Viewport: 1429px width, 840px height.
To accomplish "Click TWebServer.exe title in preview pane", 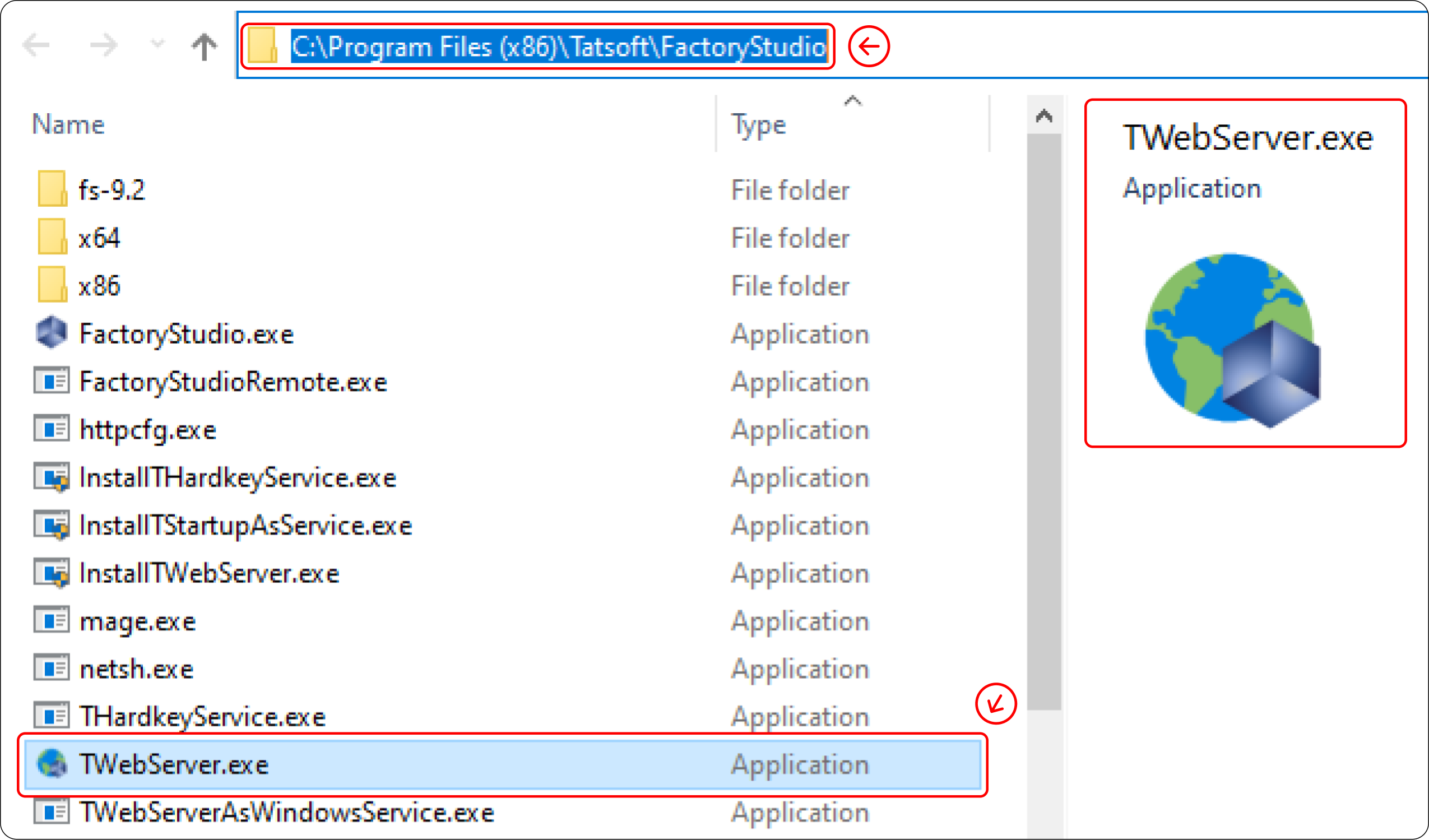I will tap(1248, 138).
